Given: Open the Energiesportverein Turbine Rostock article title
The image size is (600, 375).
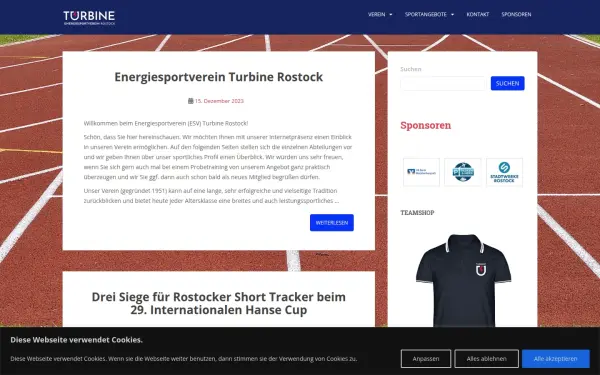Looking at the screenshot, I should point(218,77).
